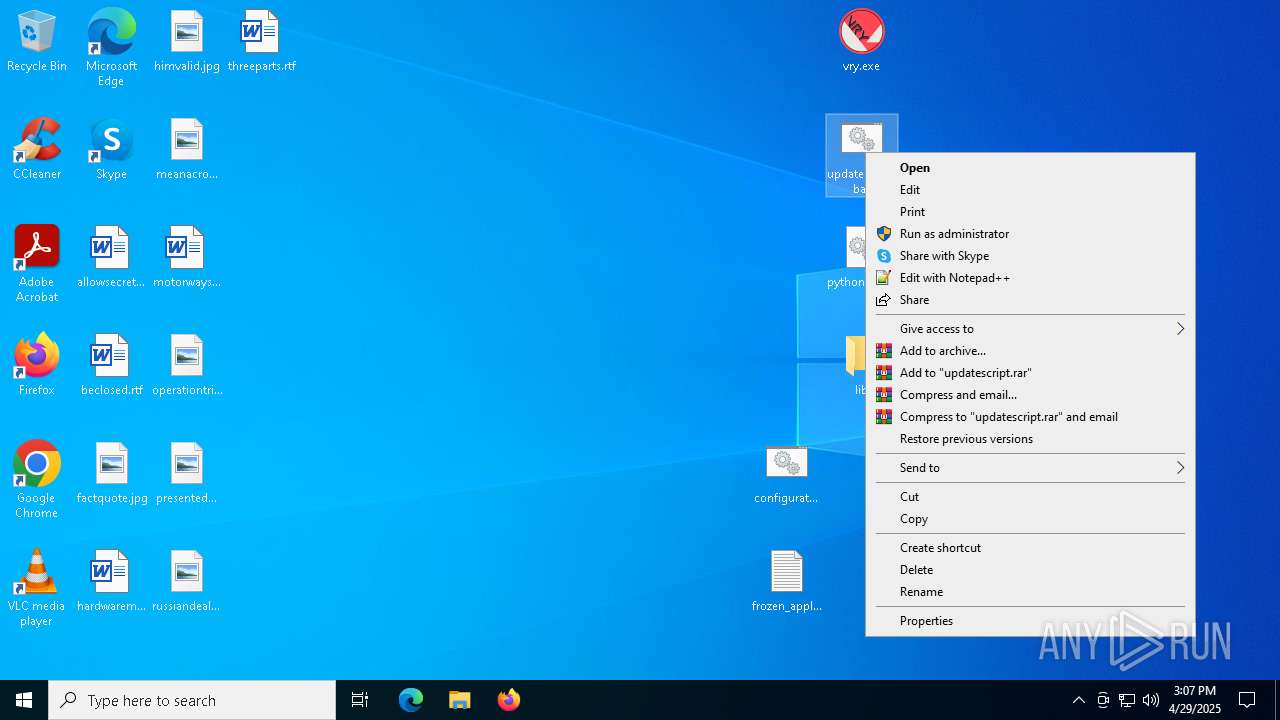Choose Properties in the context menu
The image size is (1280, 720).
[1030, 621]
